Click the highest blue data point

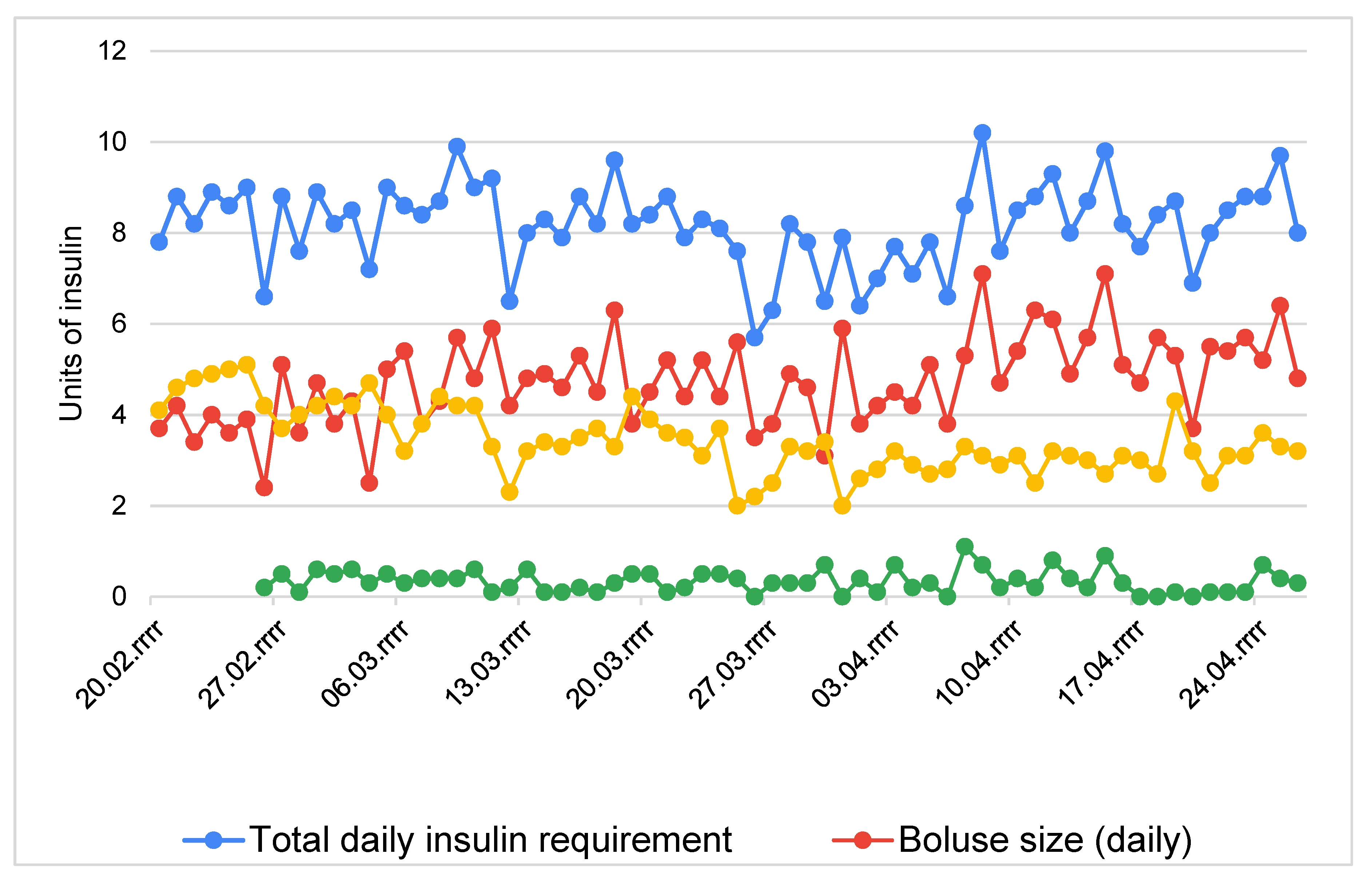click(982, 133)
